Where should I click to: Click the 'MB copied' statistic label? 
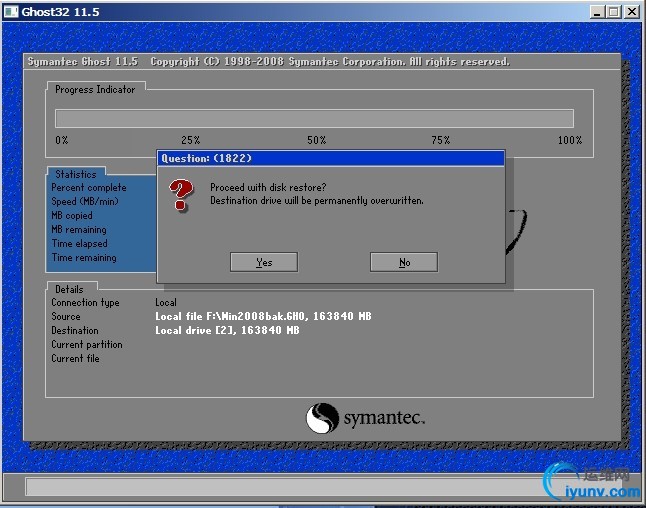click(72, 215)
